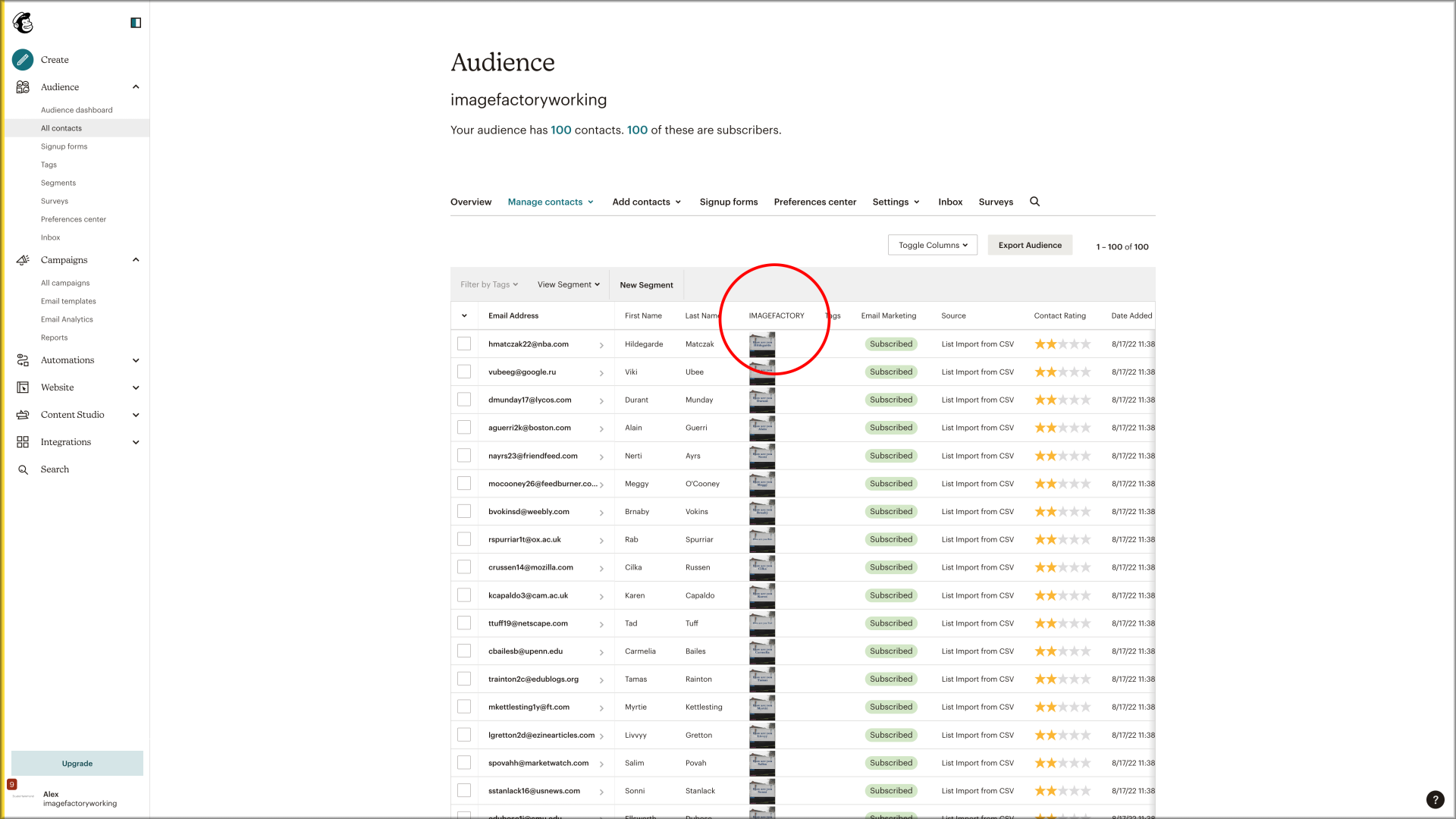Switch to the Overview tab
The image size is (1456, 819).
coord(470,202)
